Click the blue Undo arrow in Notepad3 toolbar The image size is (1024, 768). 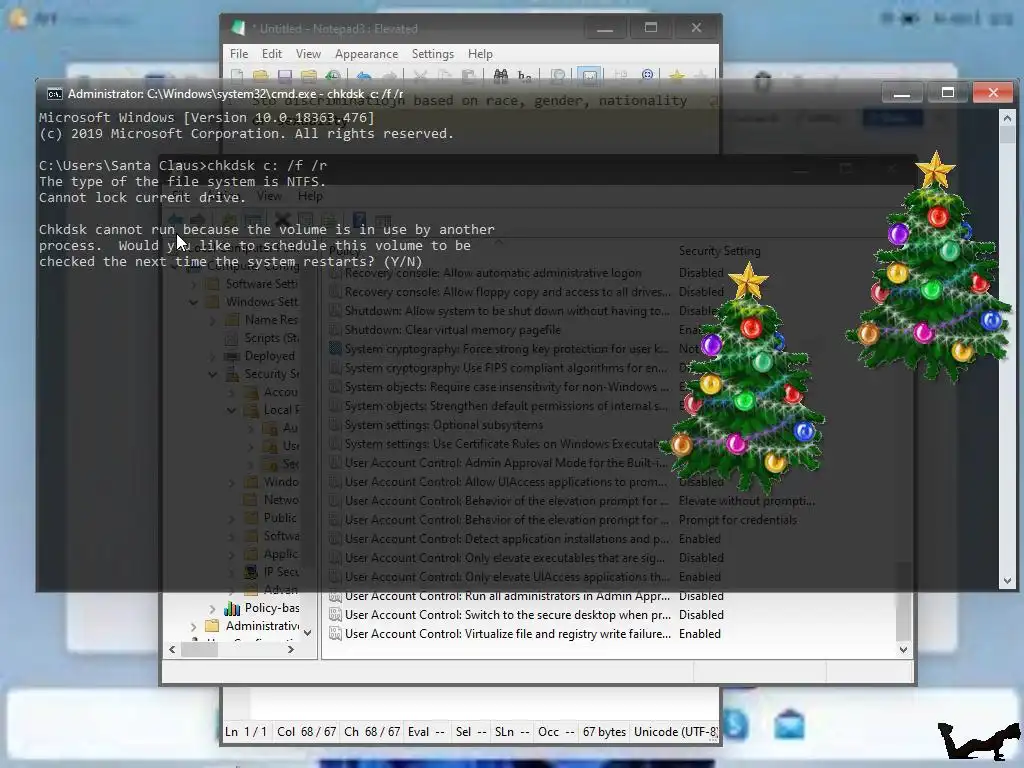[x=364, y=76]
